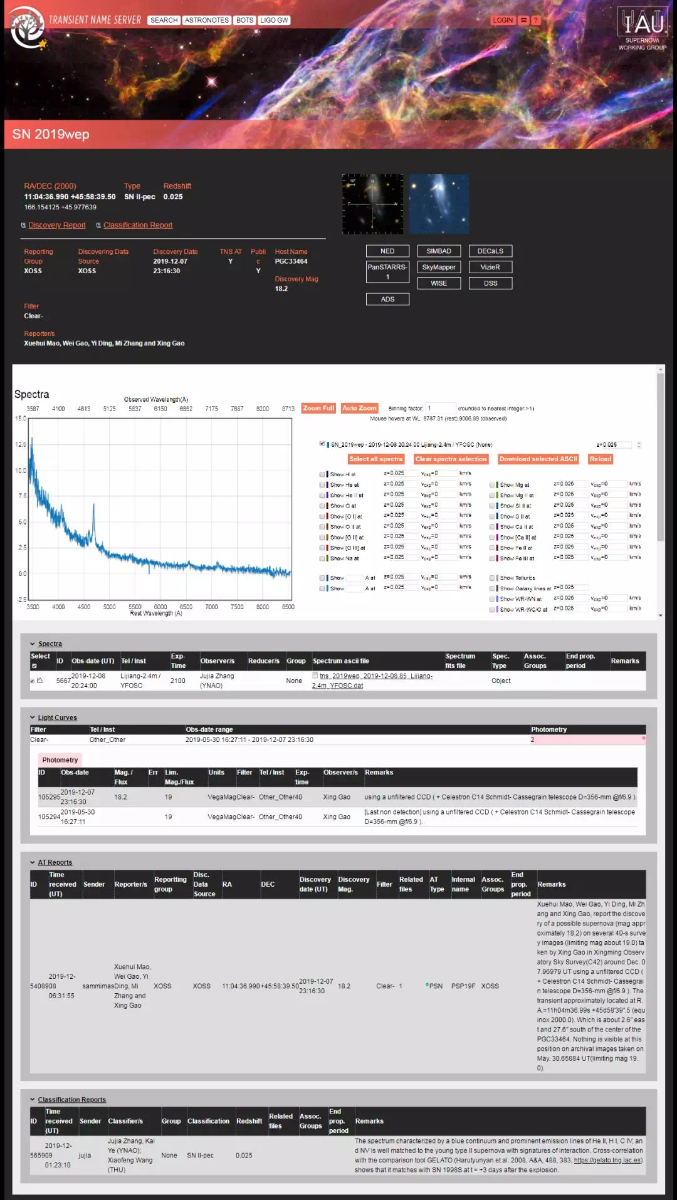677x1200 pixels.
Task: Click Download selected ASCII button
Action: coord(538,459)
